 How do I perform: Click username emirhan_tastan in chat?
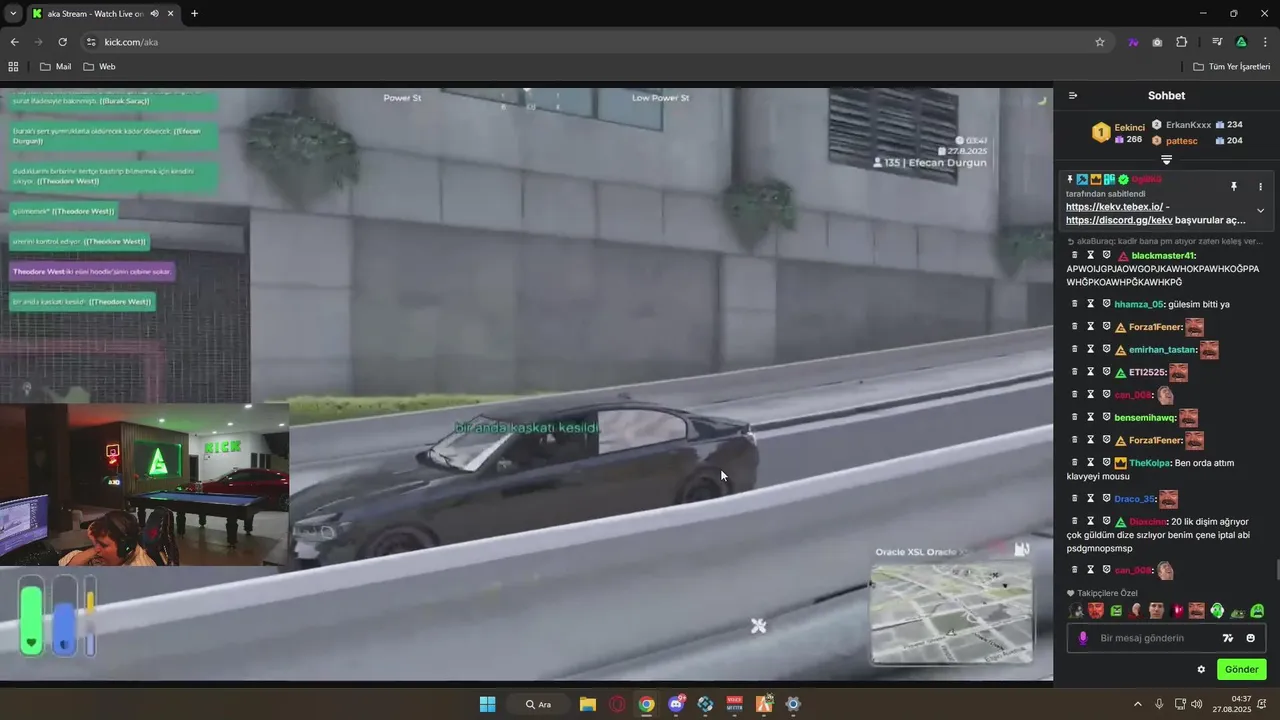point(1162,349)
